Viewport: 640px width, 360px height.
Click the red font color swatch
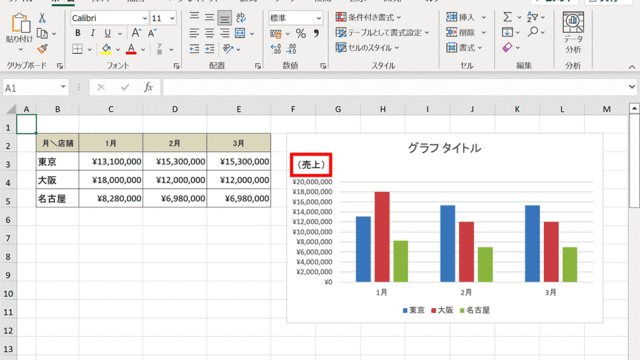(131, 49)
